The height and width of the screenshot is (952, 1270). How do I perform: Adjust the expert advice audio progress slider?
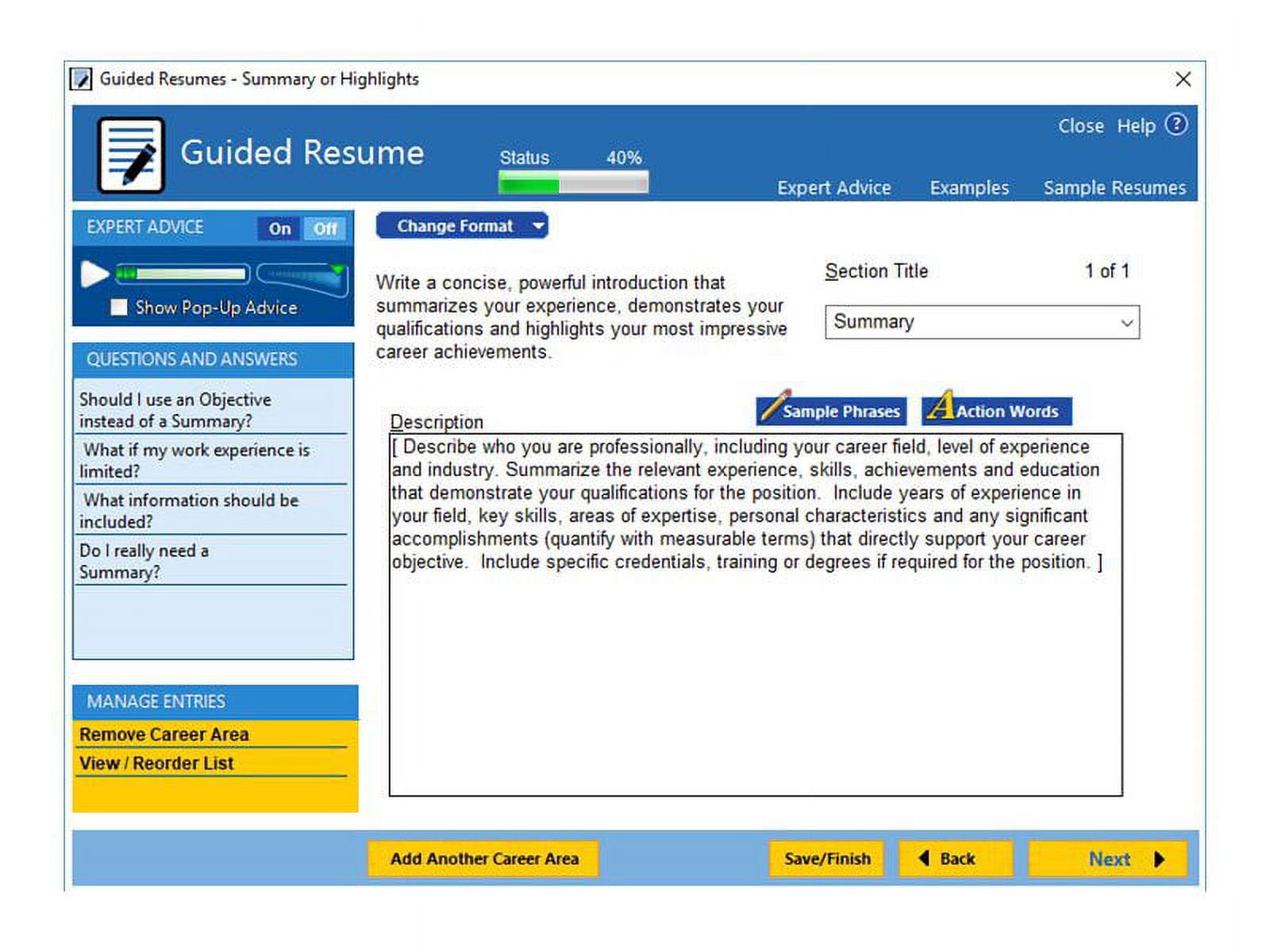click(x=183, y=274)
